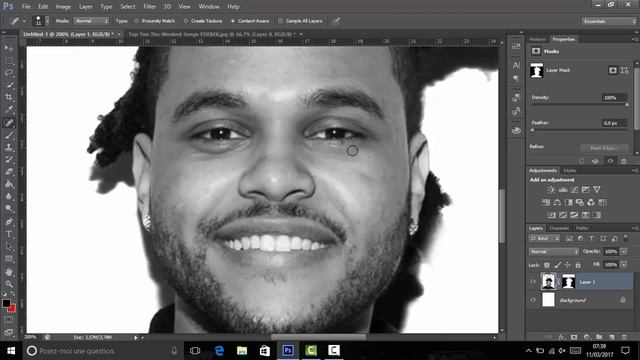Open the Essentials workspace dropdown

coord(609,21)
